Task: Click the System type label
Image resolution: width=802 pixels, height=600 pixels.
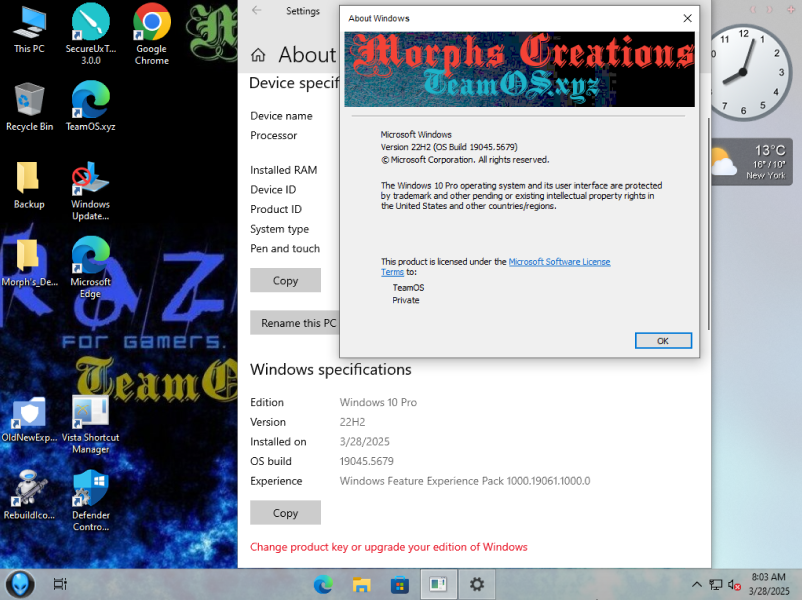Action: pos(279,229)
